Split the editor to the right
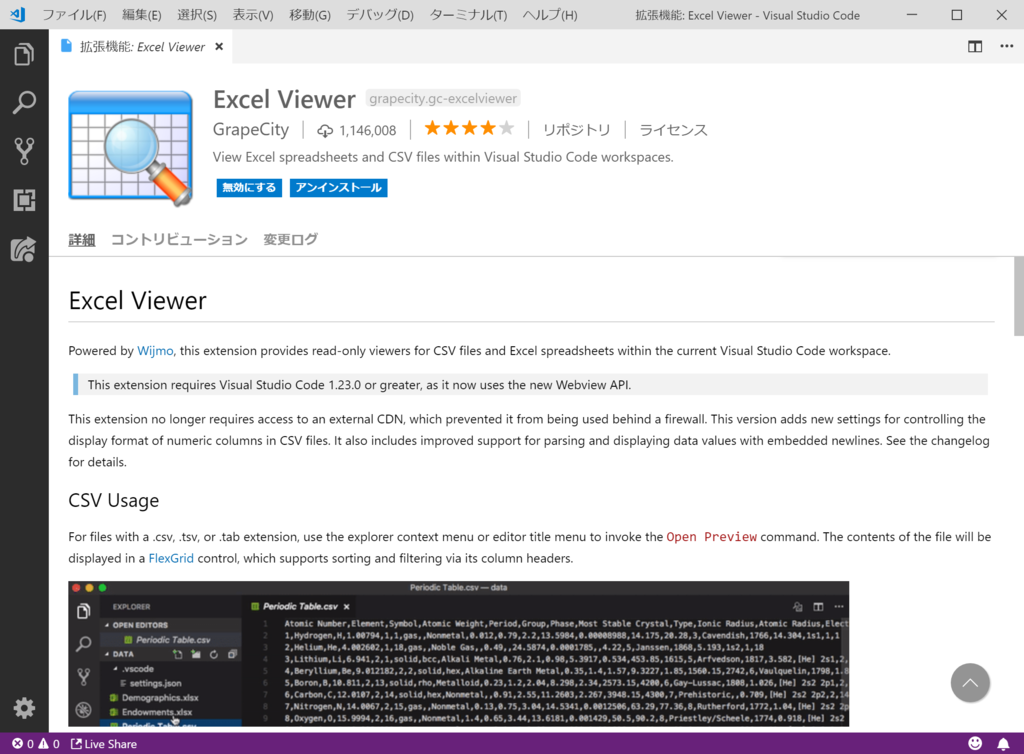The image size is (1024, 754). pos(974,46)
